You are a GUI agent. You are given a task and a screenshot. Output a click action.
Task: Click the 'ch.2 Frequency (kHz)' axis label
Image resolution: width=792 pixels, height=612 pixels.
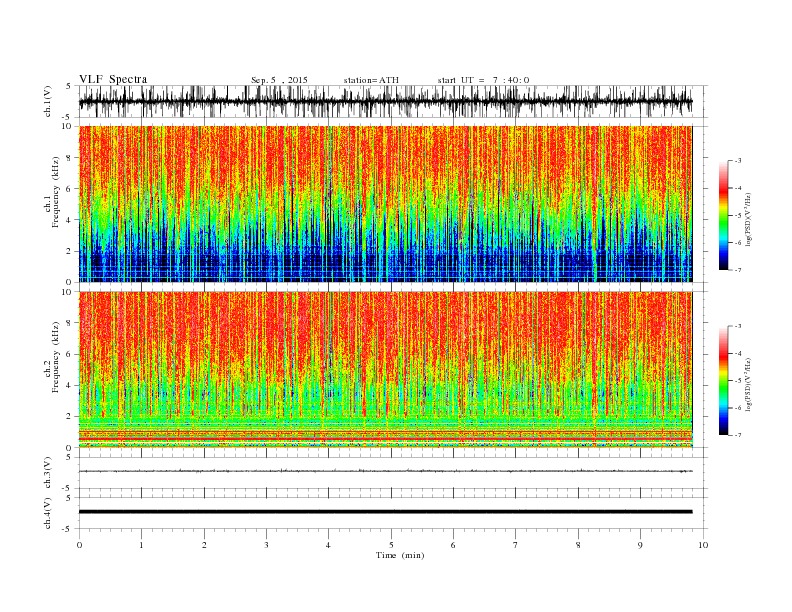[52, 358]
